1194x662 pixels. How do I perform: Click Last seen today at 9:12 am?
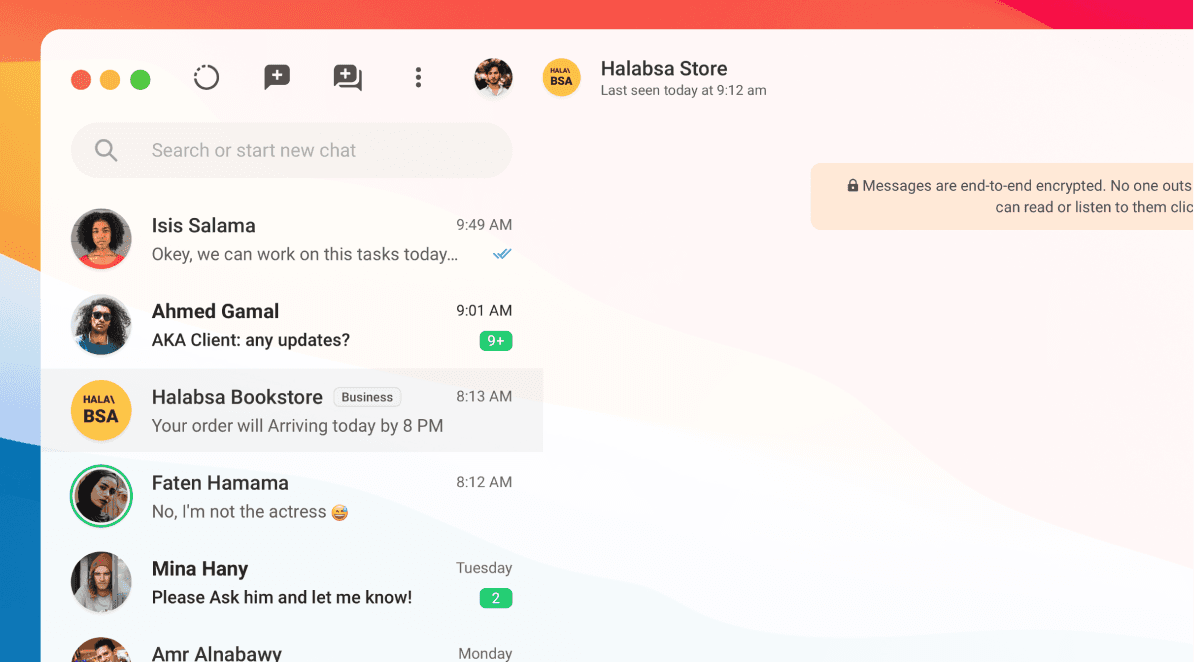[x=683, y=90]
